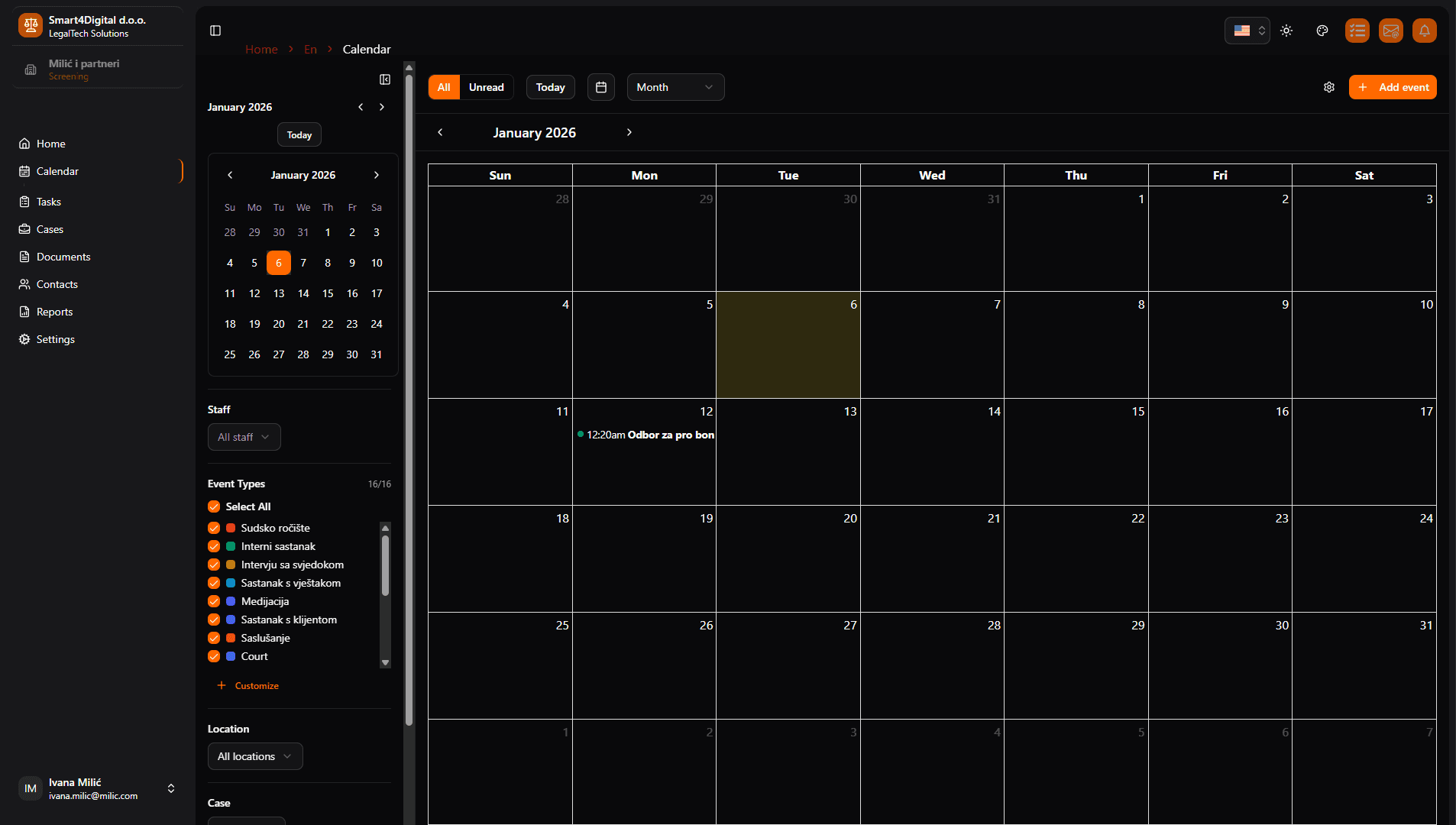The image size is (1456, 825).
Task: Open Home via the breadcrumb link
Action: pyautogui.click(x=261, y=49)
